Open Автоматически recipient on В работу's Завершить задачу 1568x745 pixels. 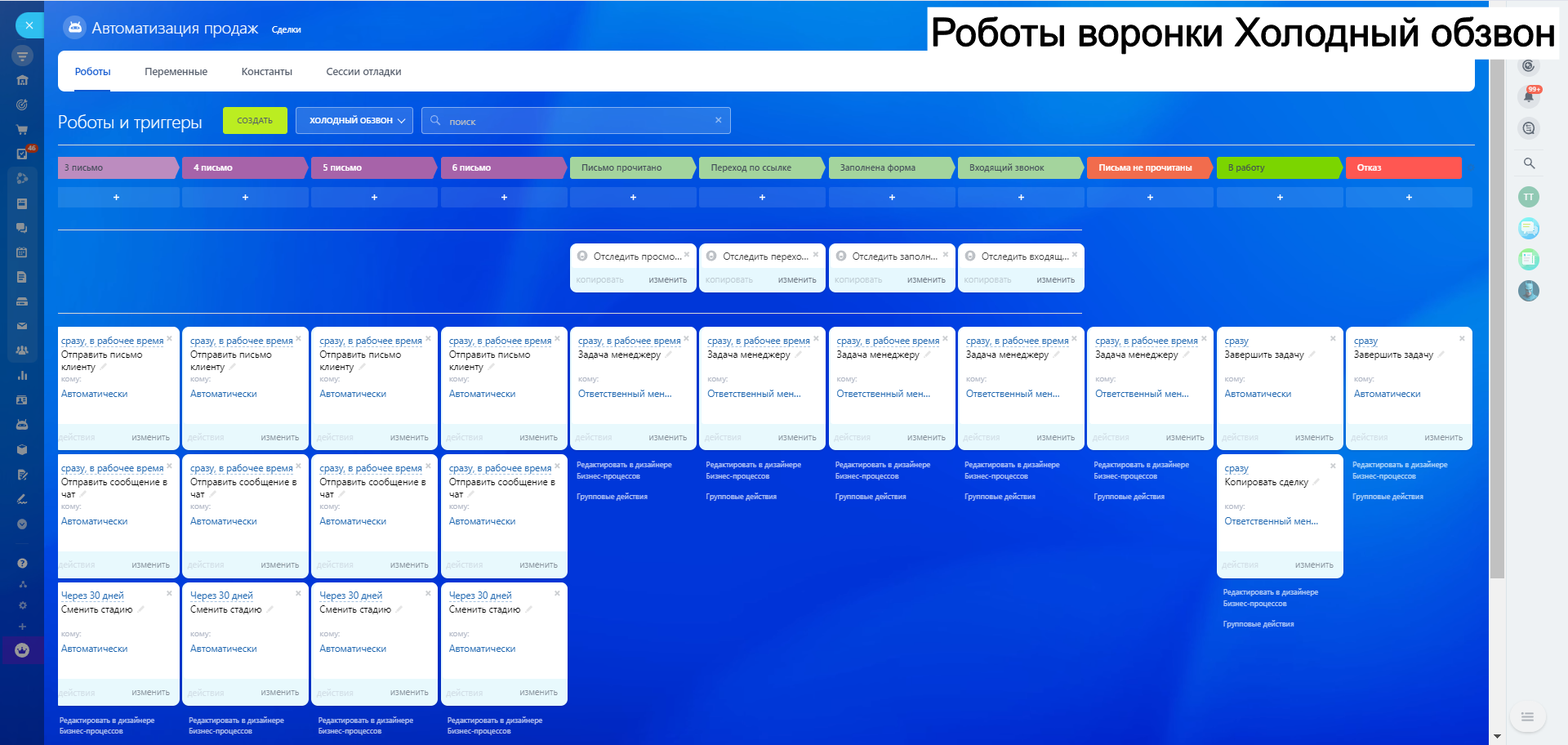point(1258,394)
